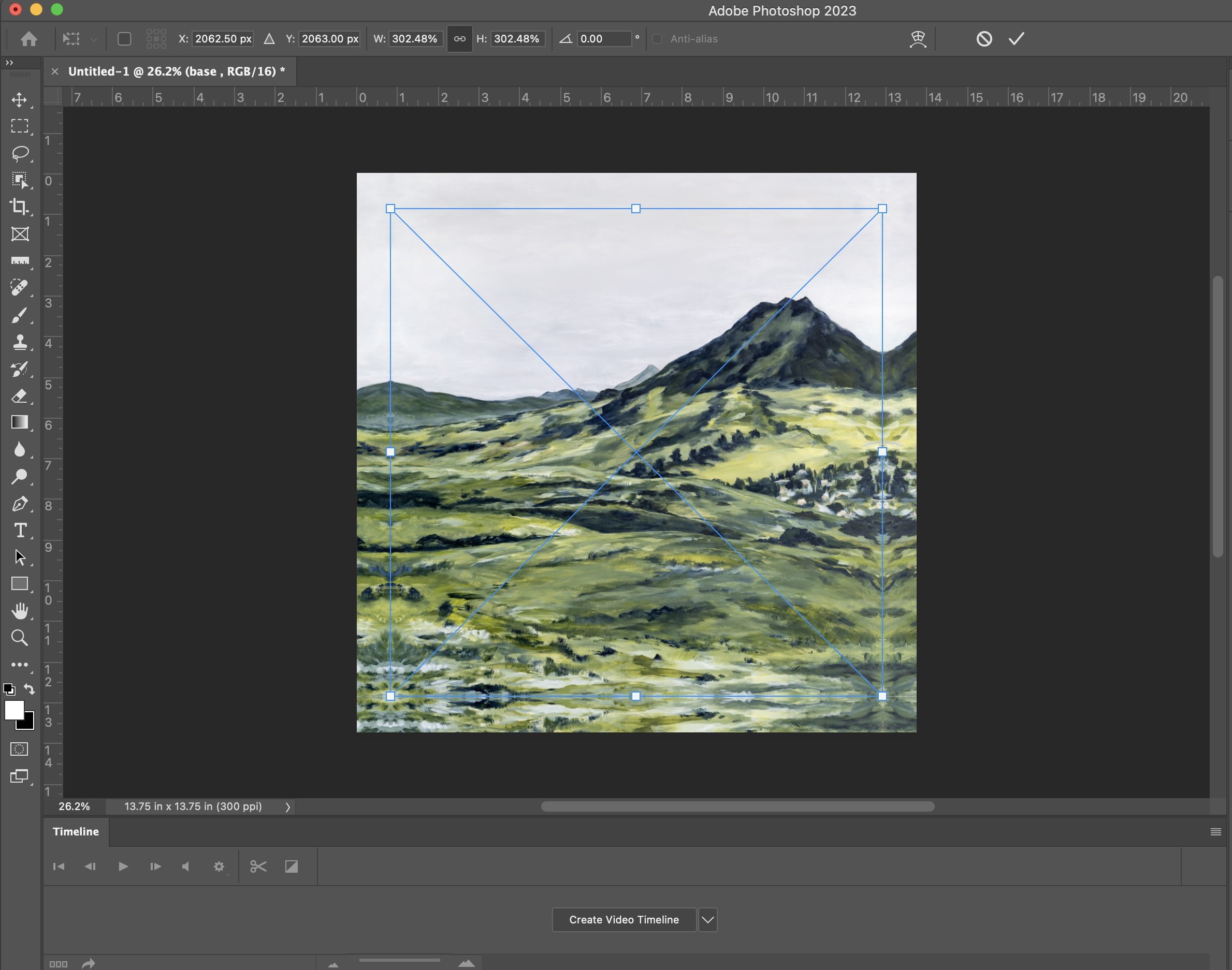Select the Dodge tool

pos(20,477)
